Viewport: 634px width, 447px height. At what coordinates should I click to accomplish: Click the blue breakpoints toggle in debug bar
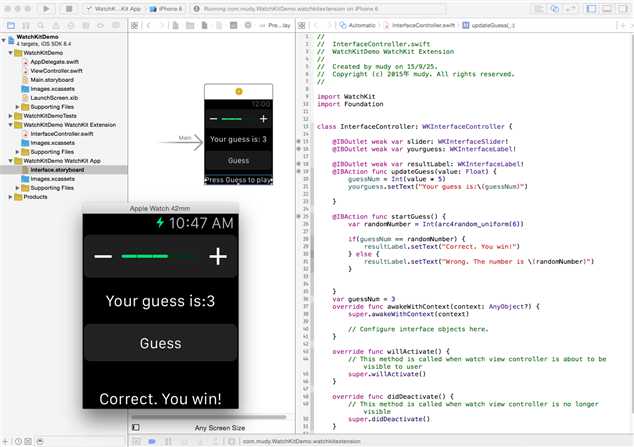coord(152,441)
